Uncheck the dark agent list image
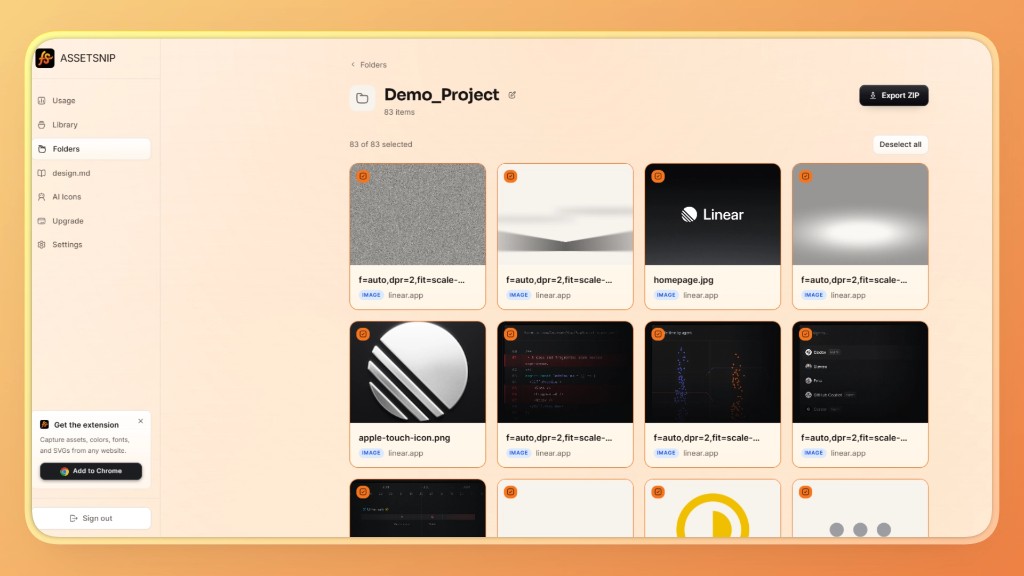The width and height of the screenshot is (1024, 576). [x=806, y=334]
